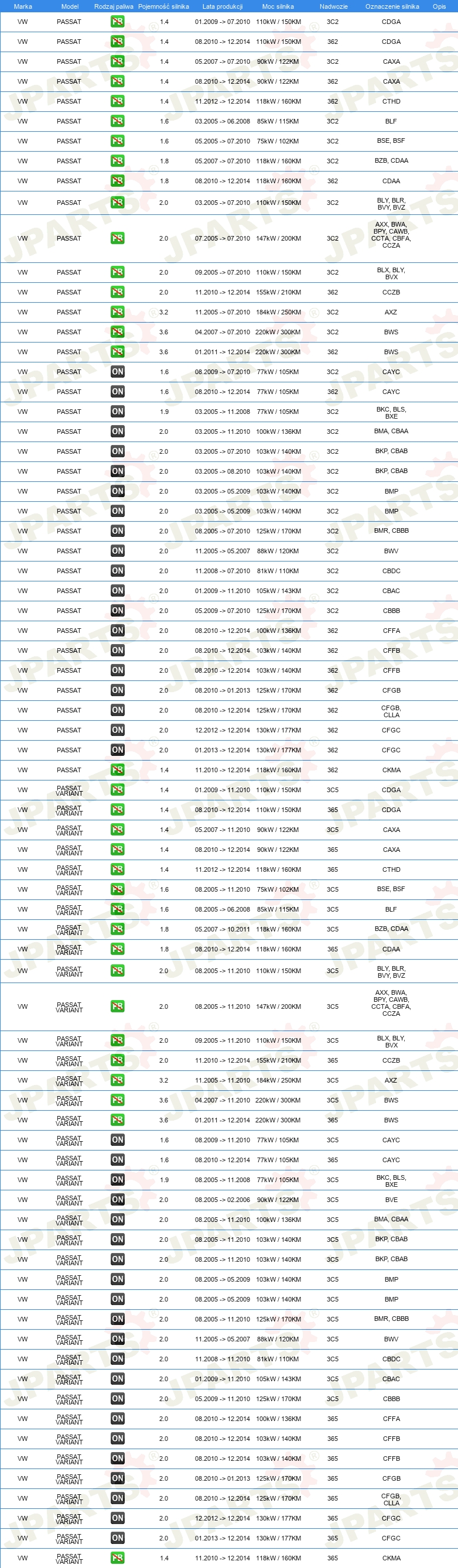The image size is (458, 1568).
Task: Click the date cell "04.2007 -> 11.2010"
Action: click(x=223, y=1100)
